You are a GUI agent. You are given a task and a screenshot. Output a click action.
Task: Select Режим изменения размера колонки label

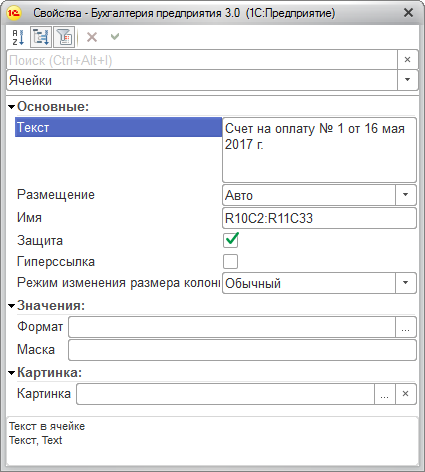pyautogui.click(x=118, y=283)
